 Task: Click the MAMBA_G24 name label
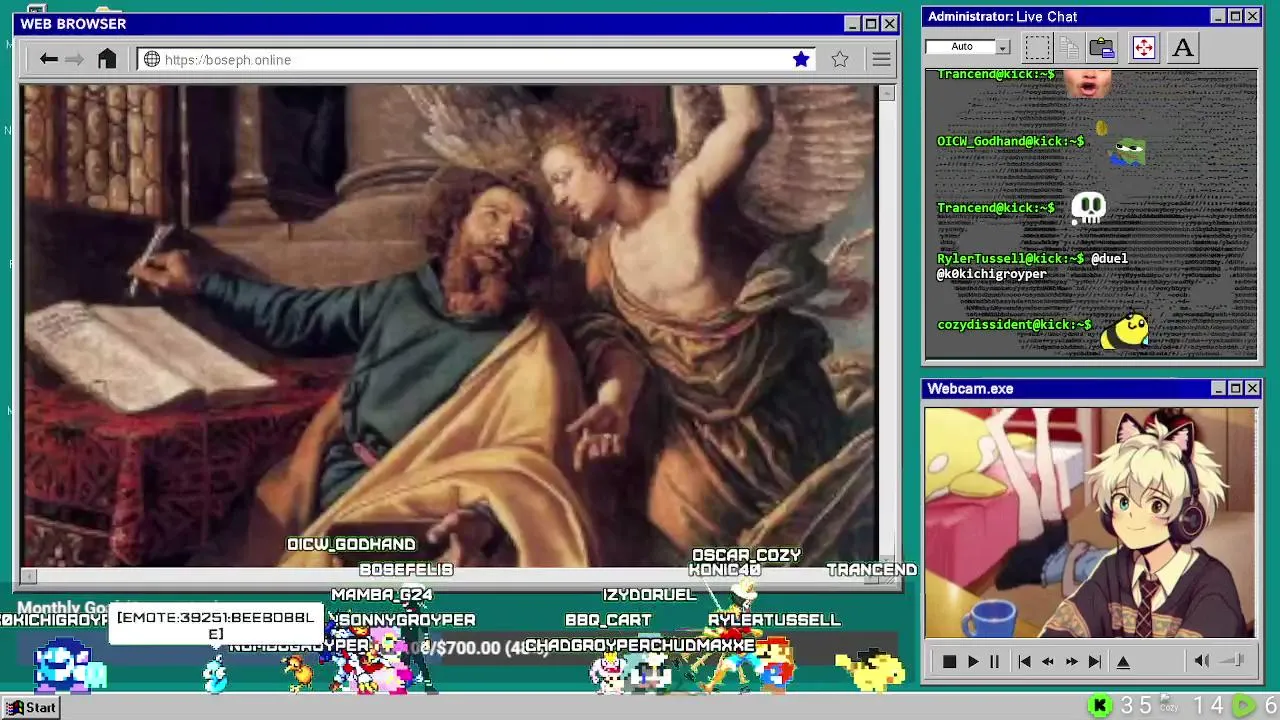pos(382,595)
